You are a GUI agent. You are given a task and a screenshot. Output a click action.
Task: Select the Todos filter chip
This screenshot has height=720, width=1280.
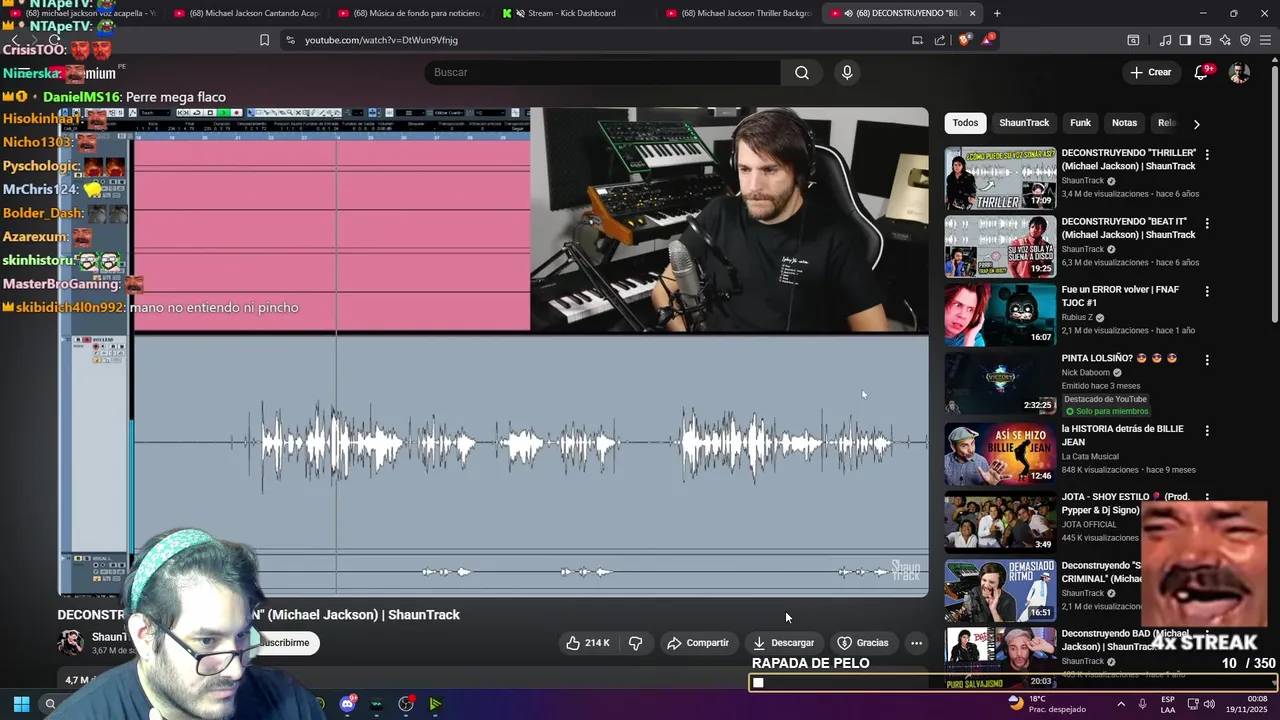click(965, 123)
